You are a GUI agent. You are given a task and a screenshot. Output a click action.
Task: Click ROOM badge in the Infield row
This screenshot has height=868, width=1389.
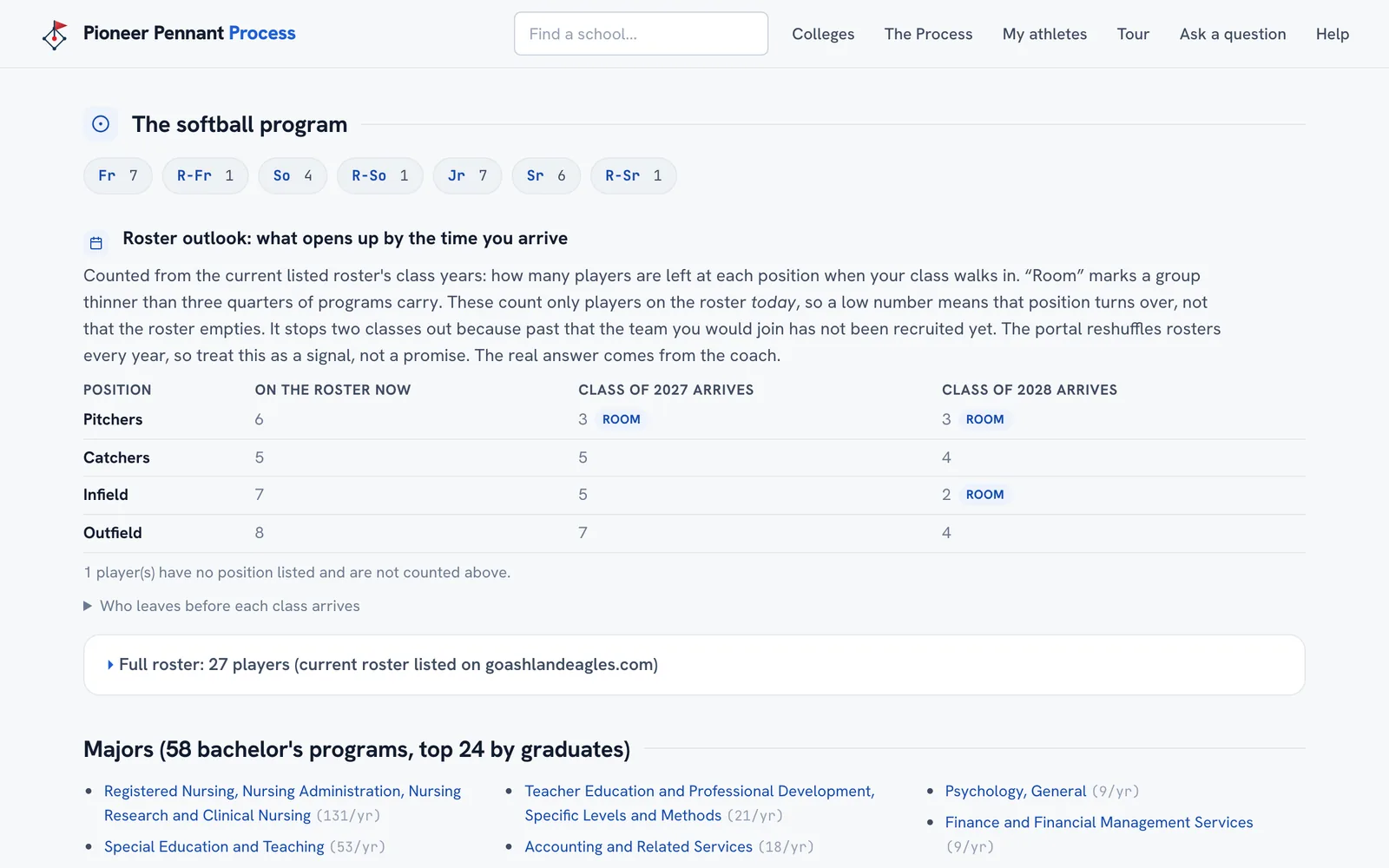pyautogui.click(x=984, y=495)
